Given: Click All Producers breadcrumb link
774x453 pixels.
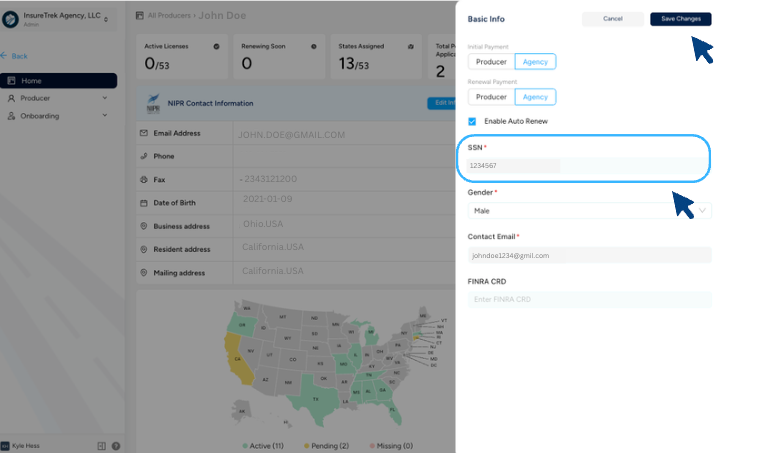Looking at the screenshot, I should click(x=170, y=16).
